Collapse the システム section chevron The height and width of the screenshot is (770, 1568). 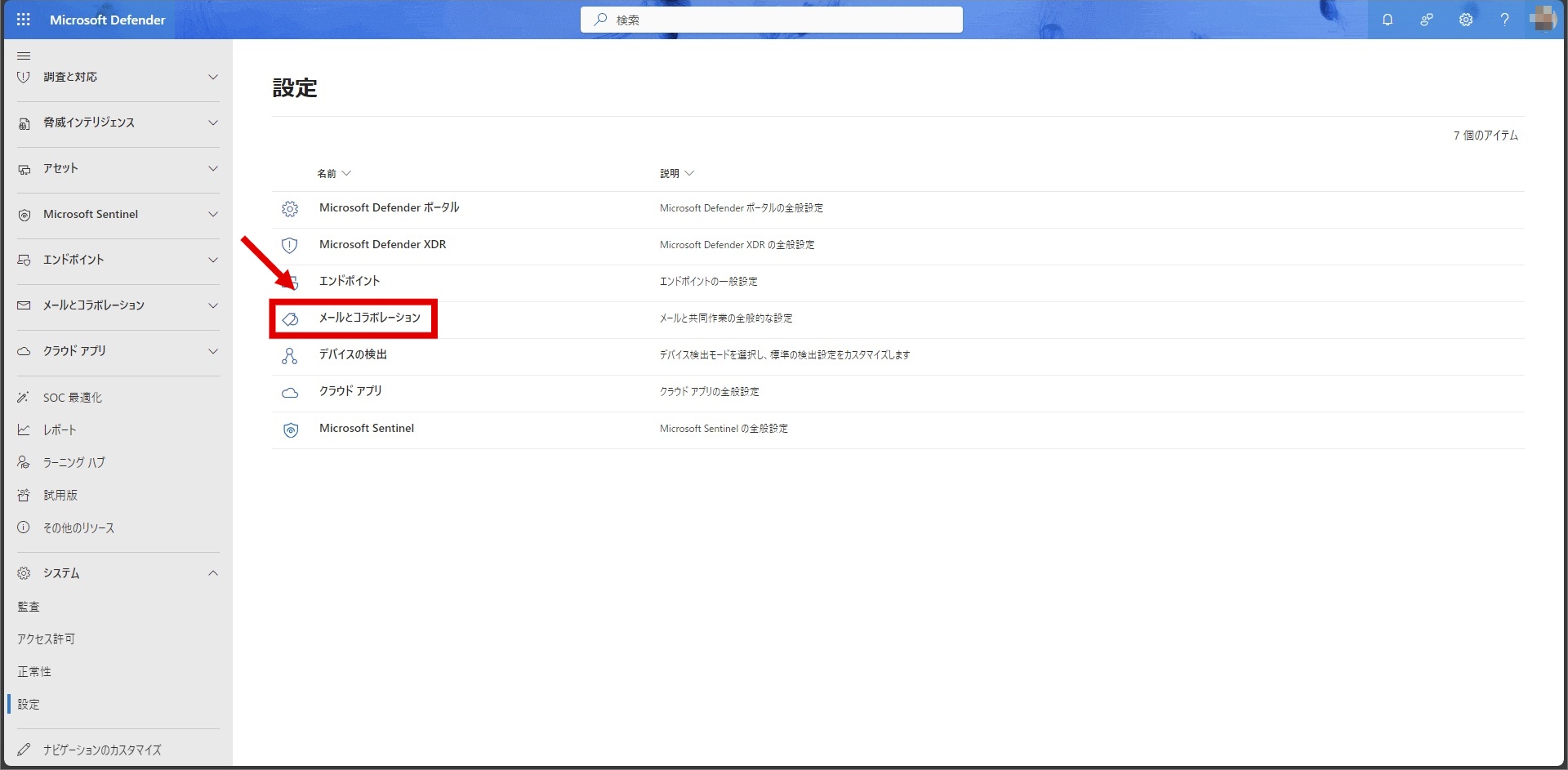point(213,573)
